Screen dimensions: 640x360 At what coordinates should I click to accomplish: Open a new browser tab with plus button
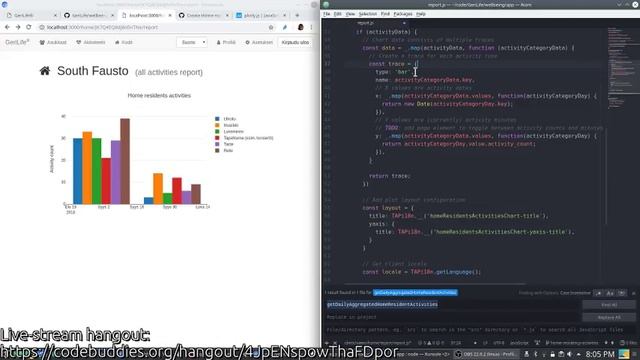[x=297, y=15]
